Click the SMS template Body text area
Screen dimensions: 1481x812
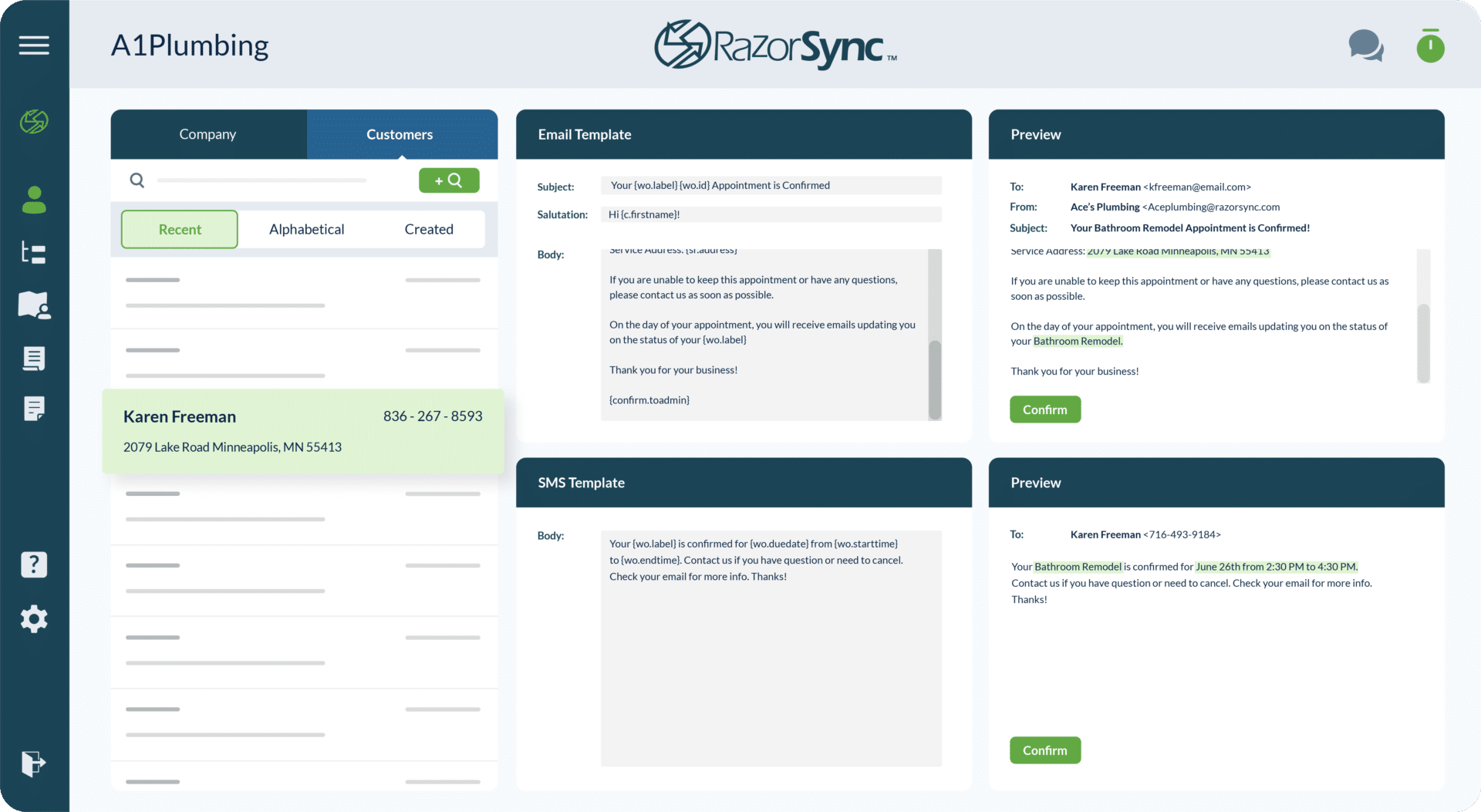coord(771,648)
